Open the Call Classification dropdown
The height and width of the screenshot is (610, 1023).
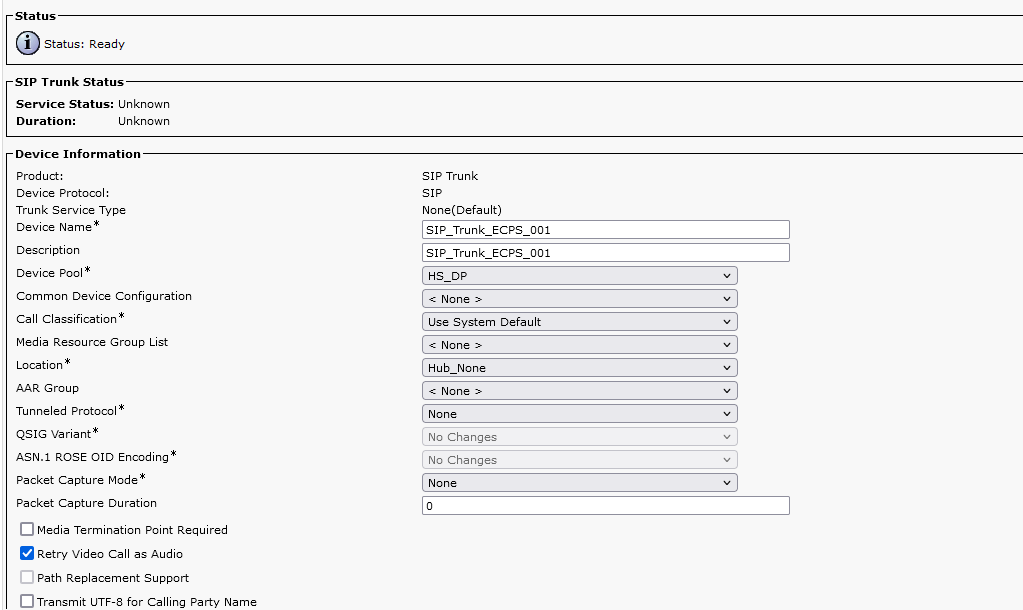point(579,322)
